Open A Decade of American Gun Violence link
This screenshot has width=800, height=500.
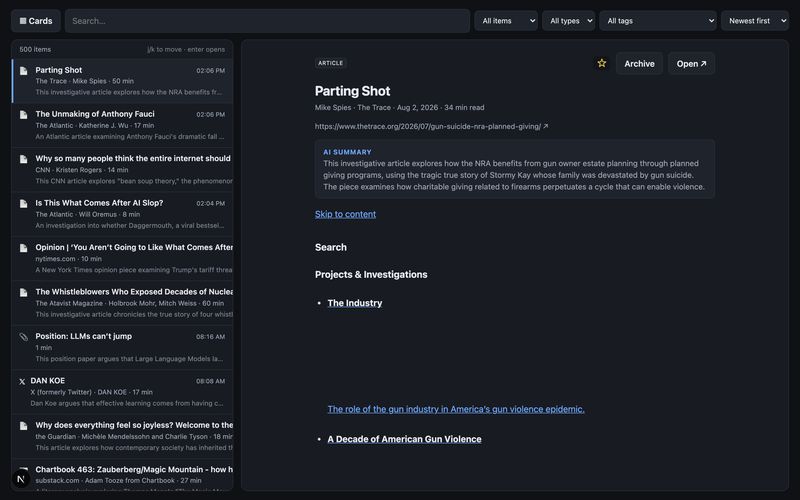click(404, 439)
